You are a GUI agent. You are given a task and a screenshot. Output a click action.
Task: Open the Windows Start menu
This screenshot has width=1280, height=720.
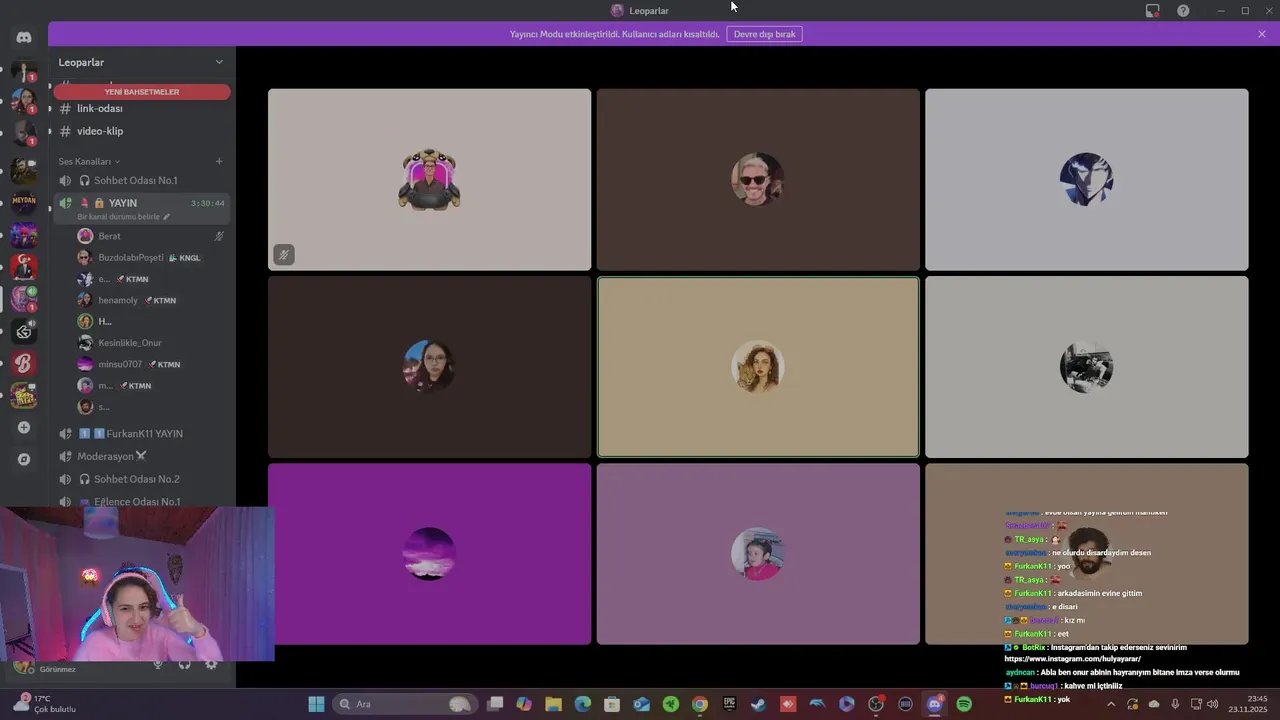(x=316, y=704)
